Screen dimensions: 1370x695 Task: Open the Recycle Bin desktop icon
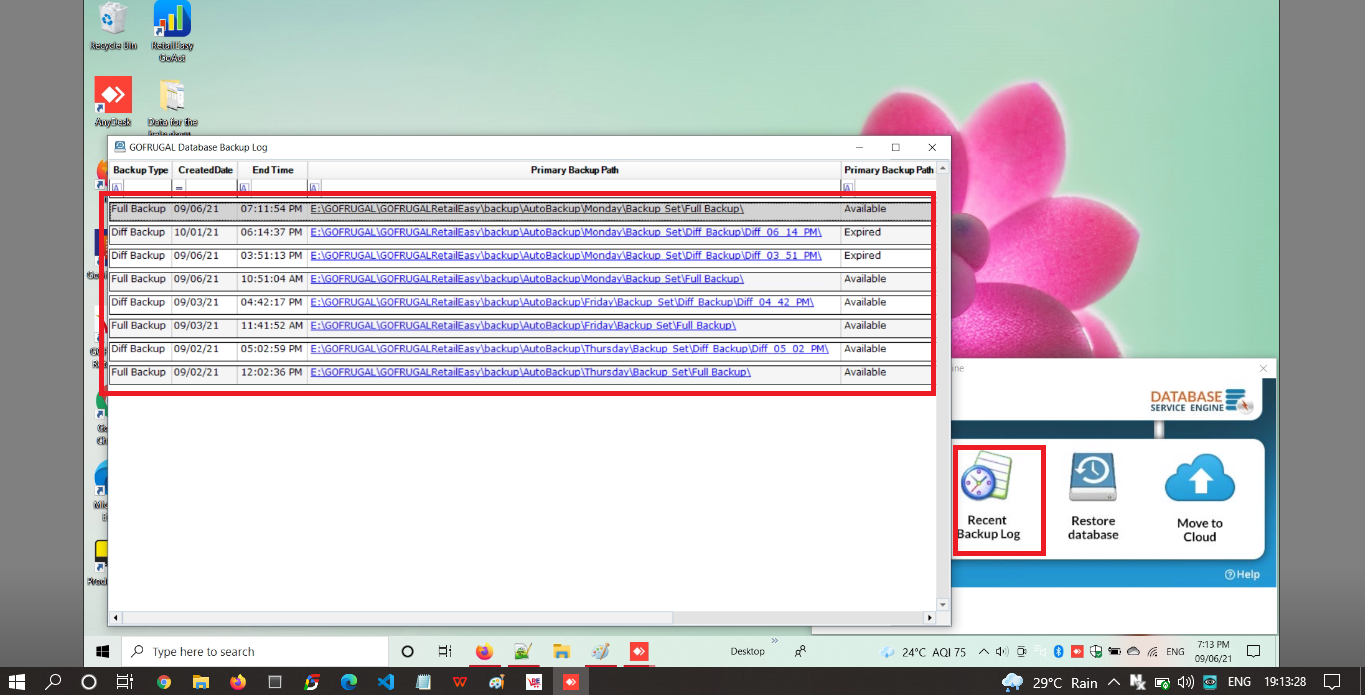pyautogui.click(x=113, y=27)
